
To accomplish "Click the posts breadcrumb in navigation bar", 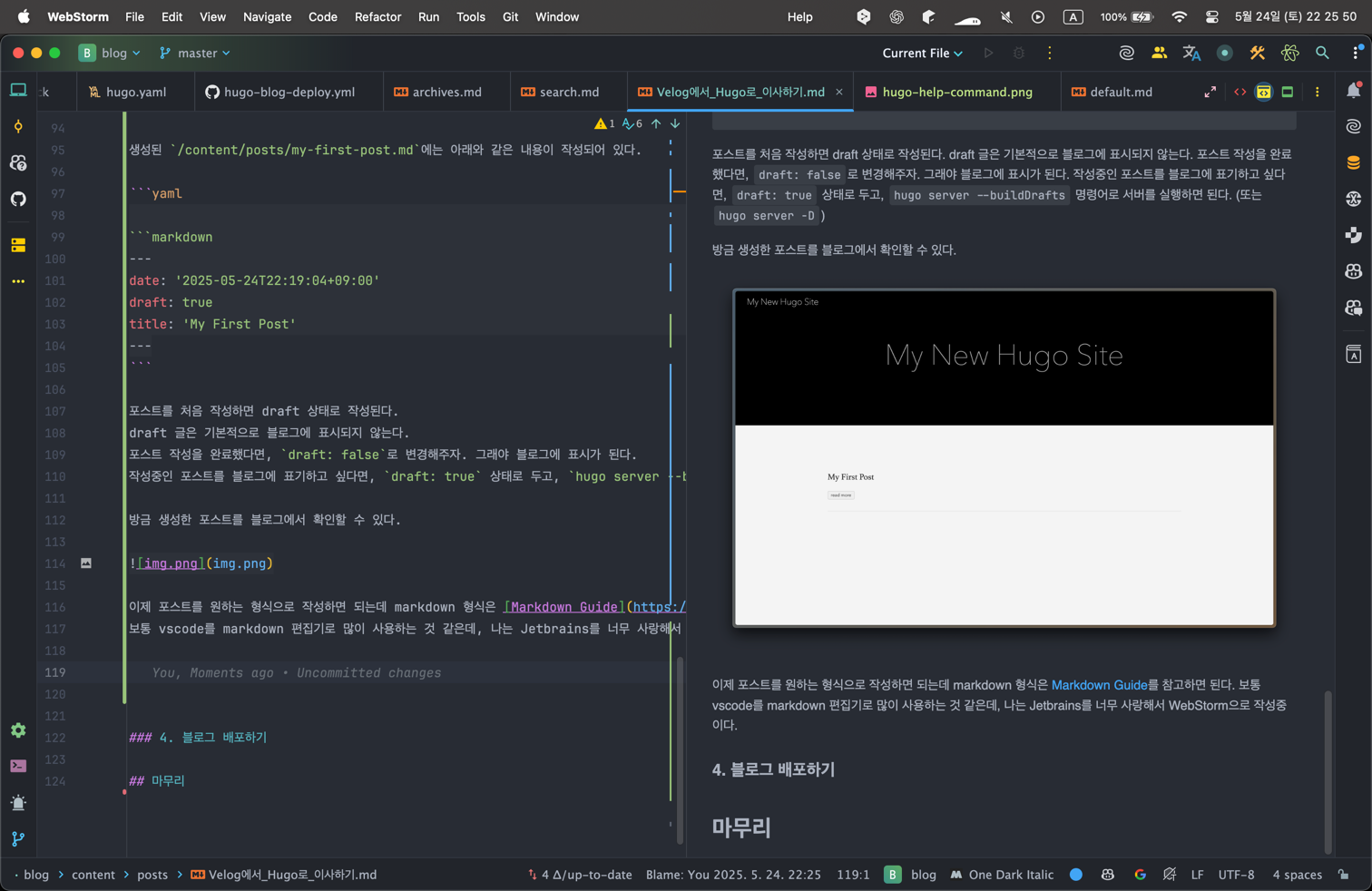I will [x=152, y=875].
